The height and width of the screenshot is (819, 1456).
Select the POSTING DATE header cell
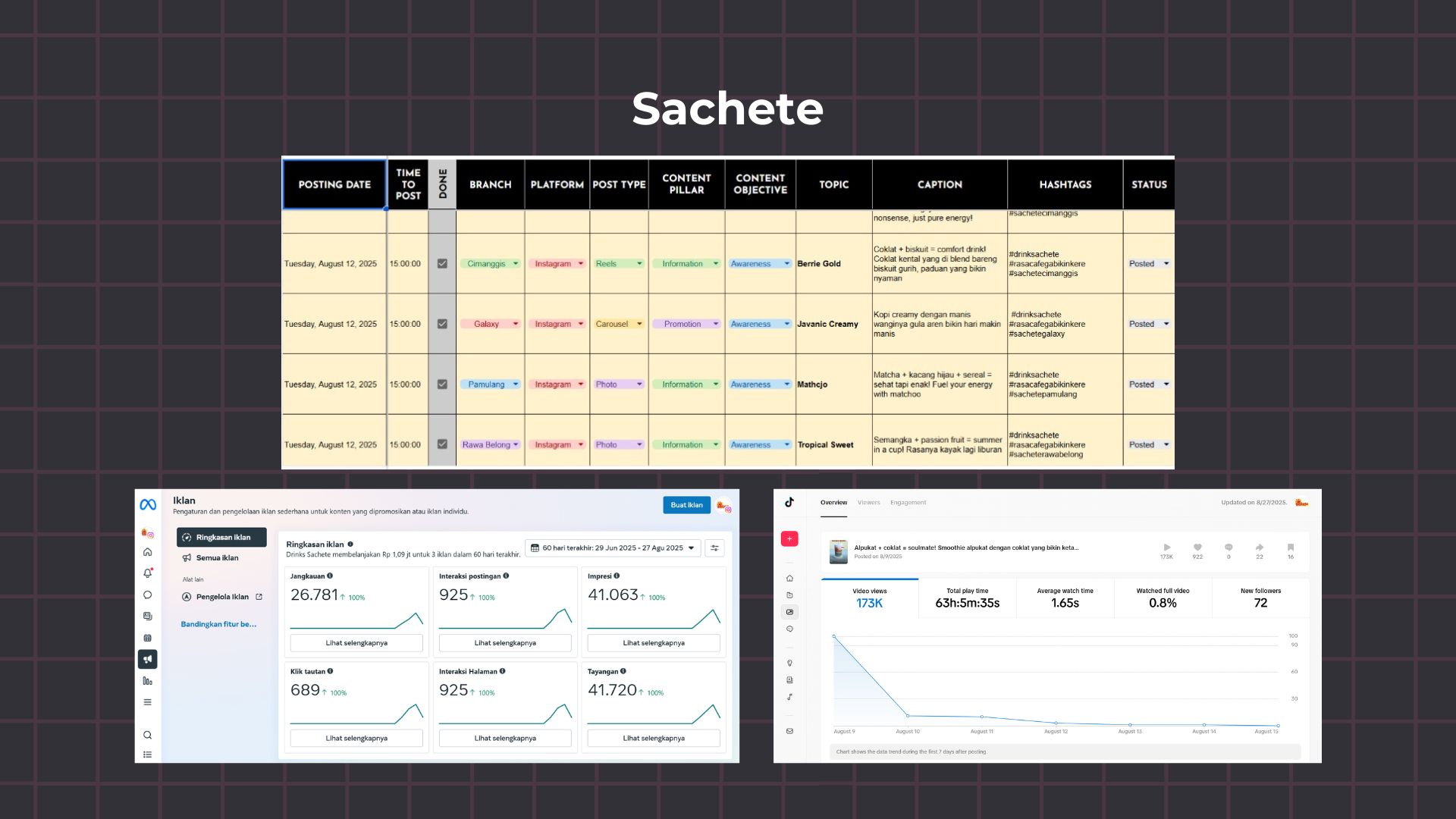(334, 184)
